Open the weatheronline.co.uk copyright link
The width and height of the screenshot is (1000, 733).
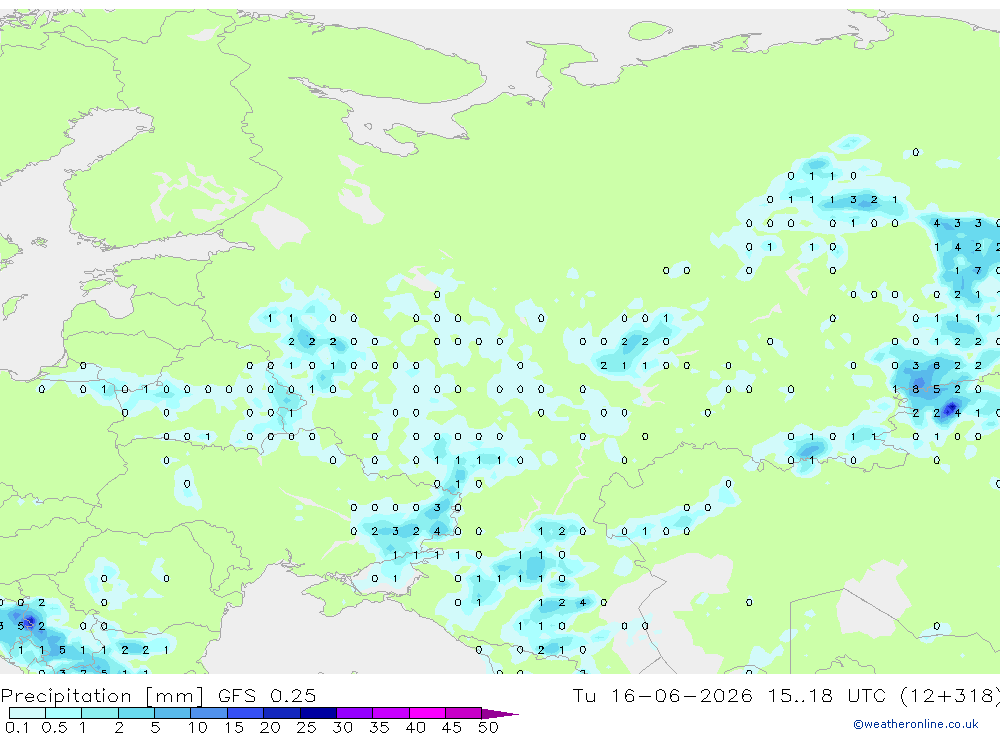(916, 724)
